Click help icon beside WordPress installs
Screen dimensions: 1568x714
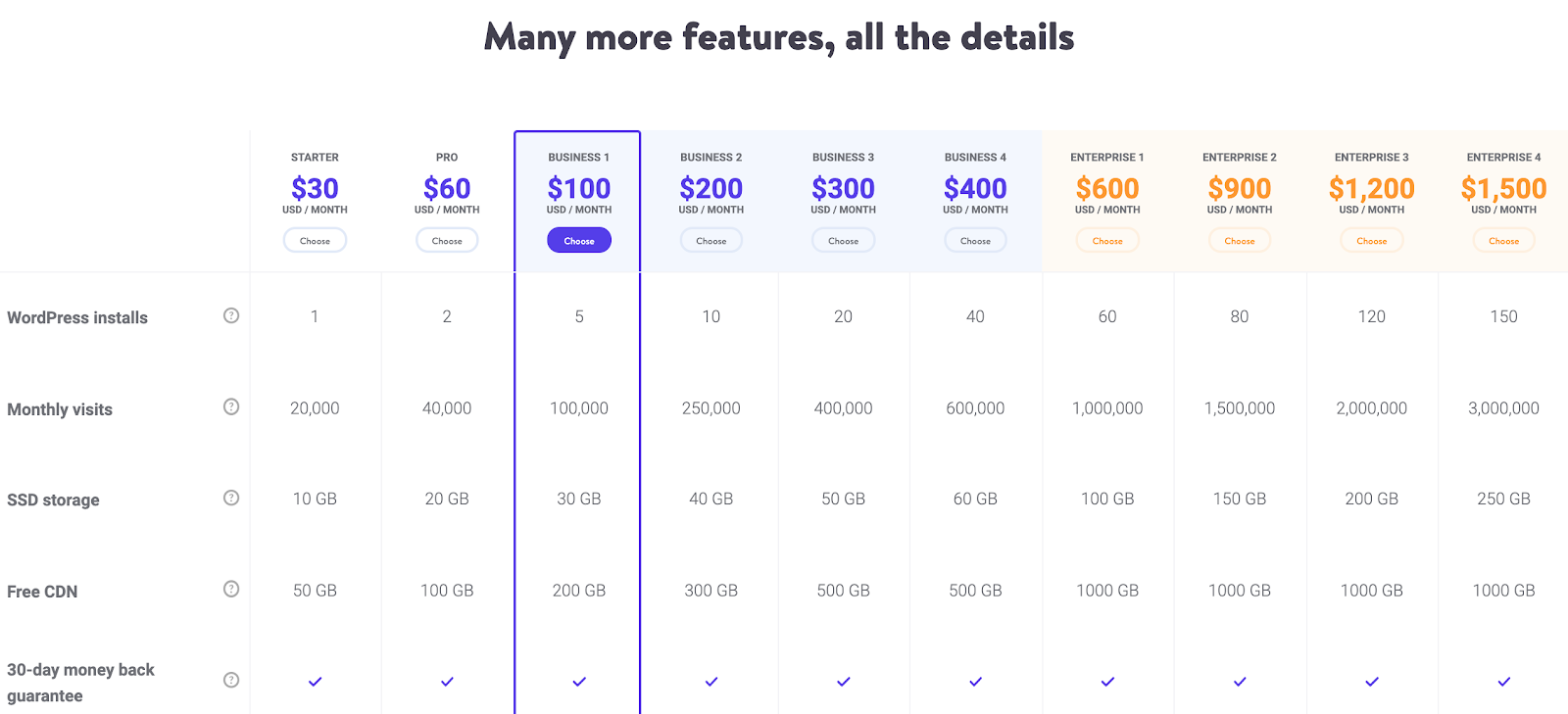click(231, 315)
